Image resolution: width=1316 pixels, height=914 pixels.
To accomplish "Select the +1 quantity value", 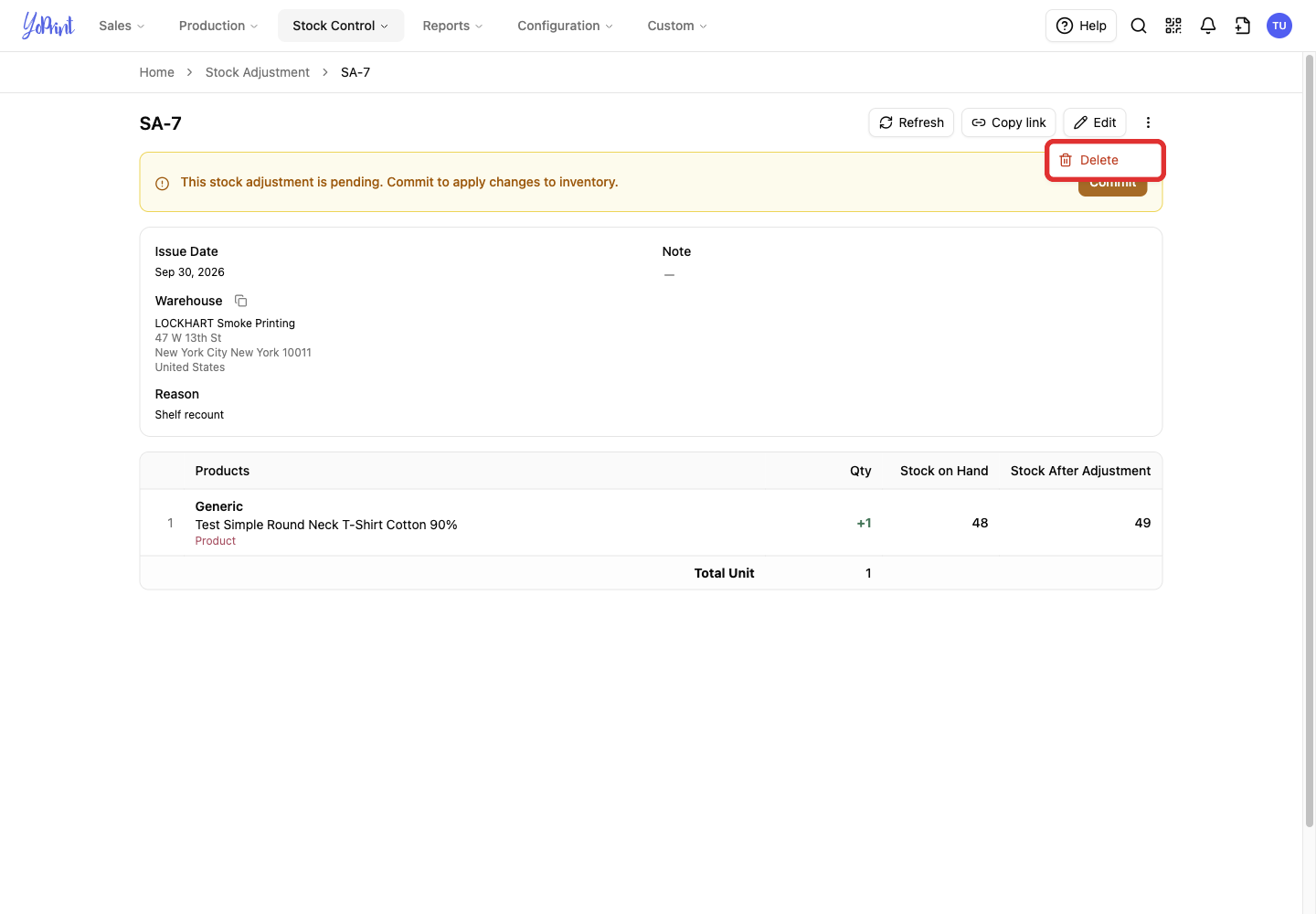I will tap(864, 523).
